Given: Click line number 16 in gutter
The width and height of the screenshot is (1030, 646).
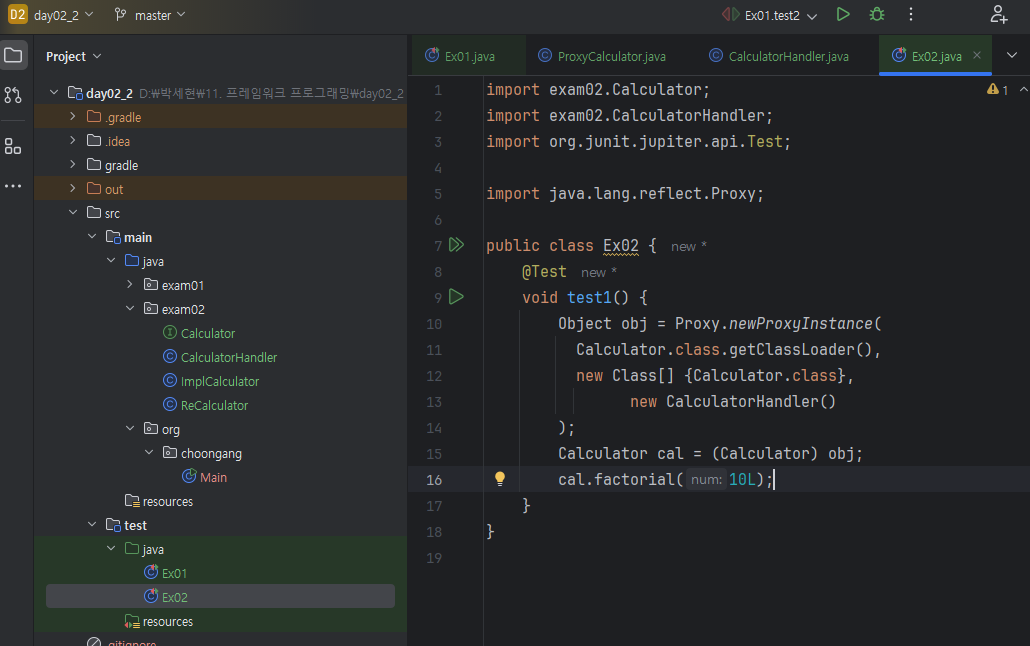Looking at the screenshot, I should click(434, 480).
